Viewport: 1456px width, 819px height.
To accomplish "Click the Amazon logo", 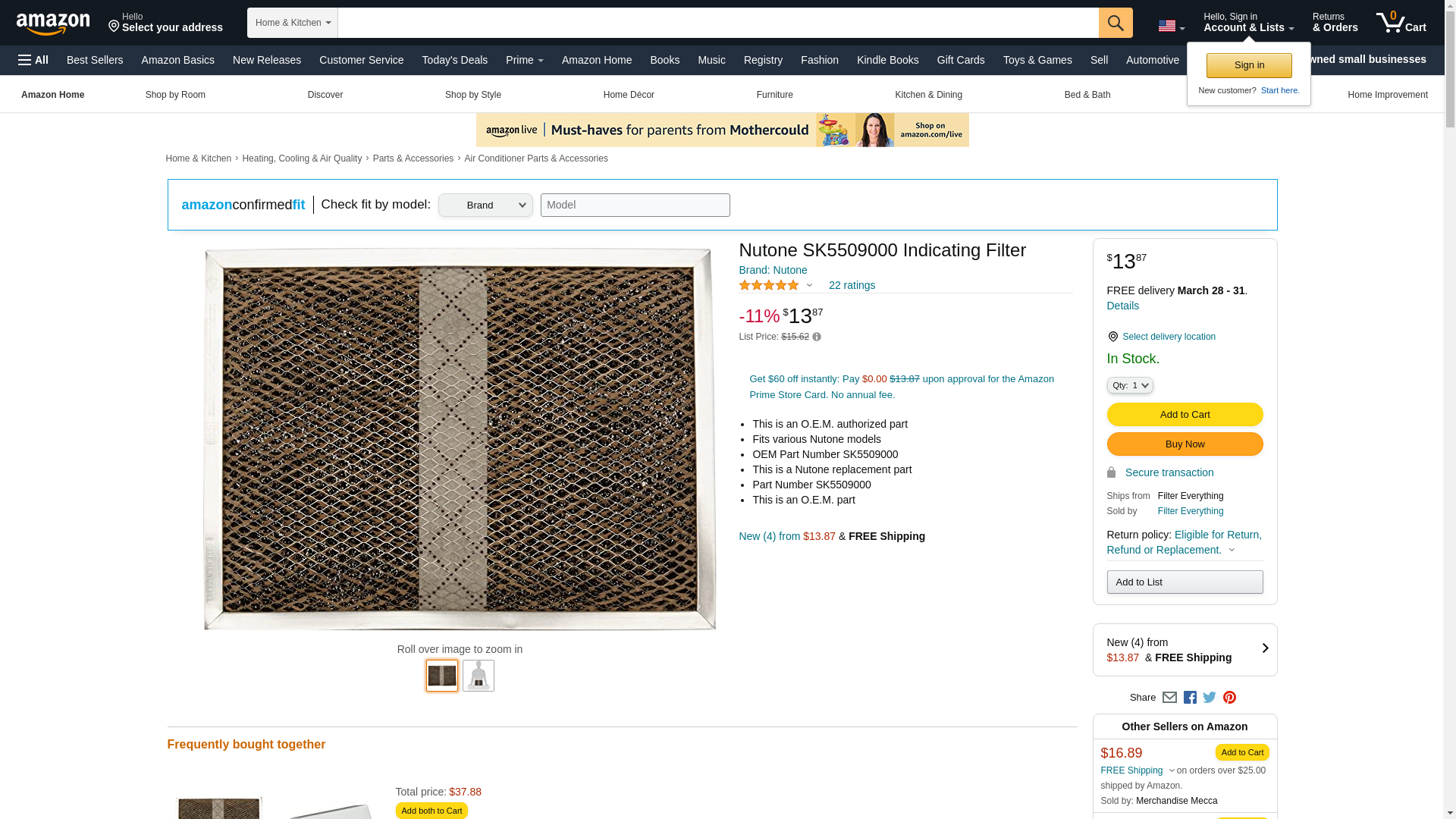I will coord(53,24).
